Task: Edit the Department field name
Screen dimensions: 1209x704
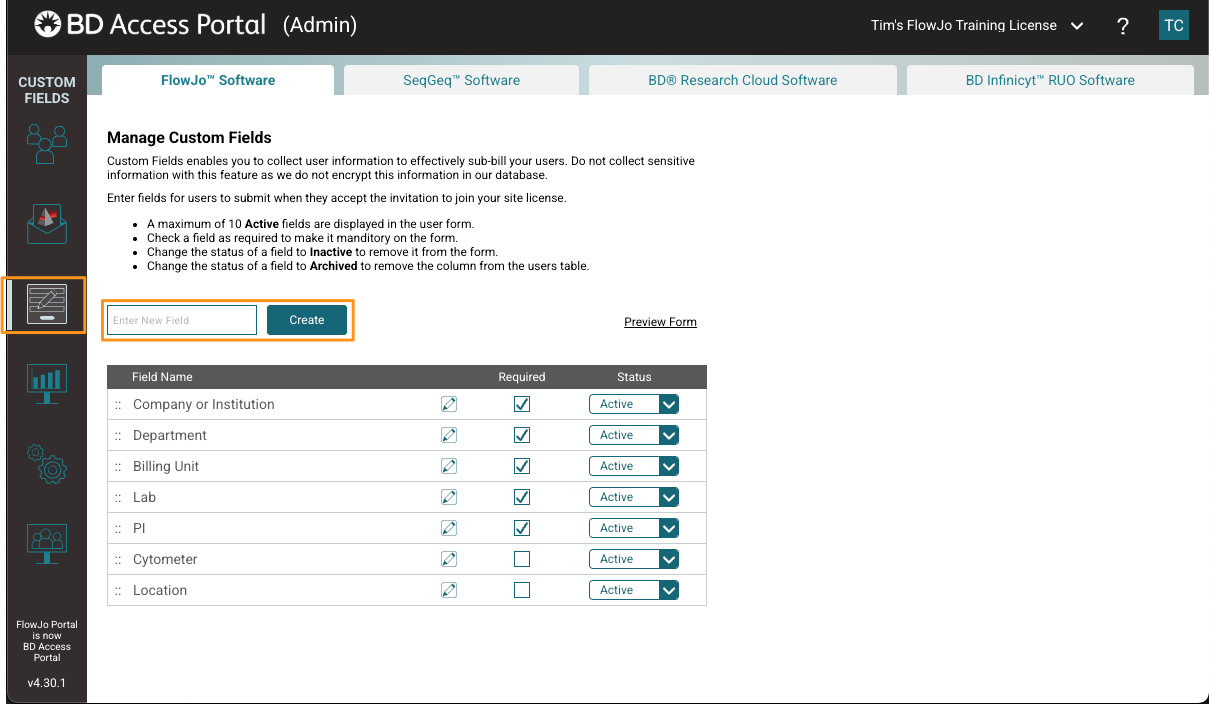Action: click(449, 435)
